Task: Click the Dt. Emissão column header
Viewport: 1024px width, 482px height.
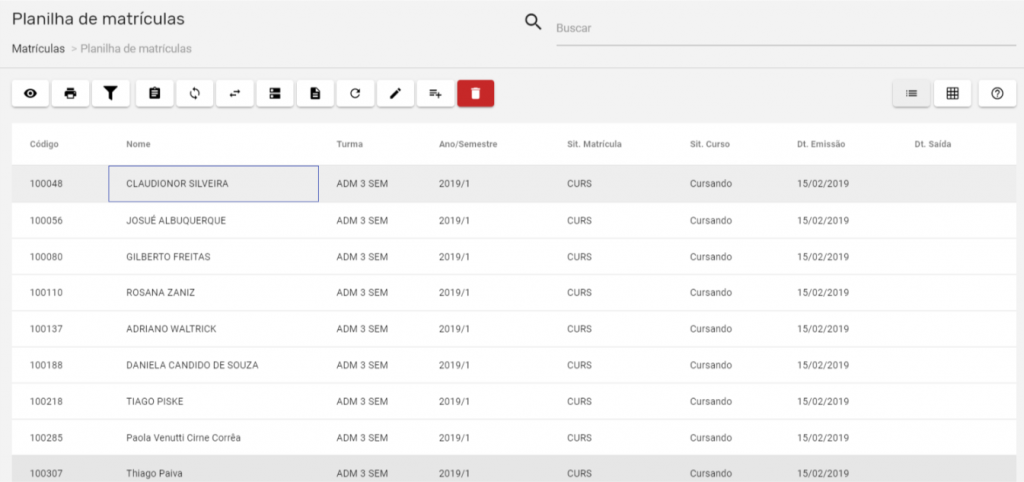Action: 821,144
